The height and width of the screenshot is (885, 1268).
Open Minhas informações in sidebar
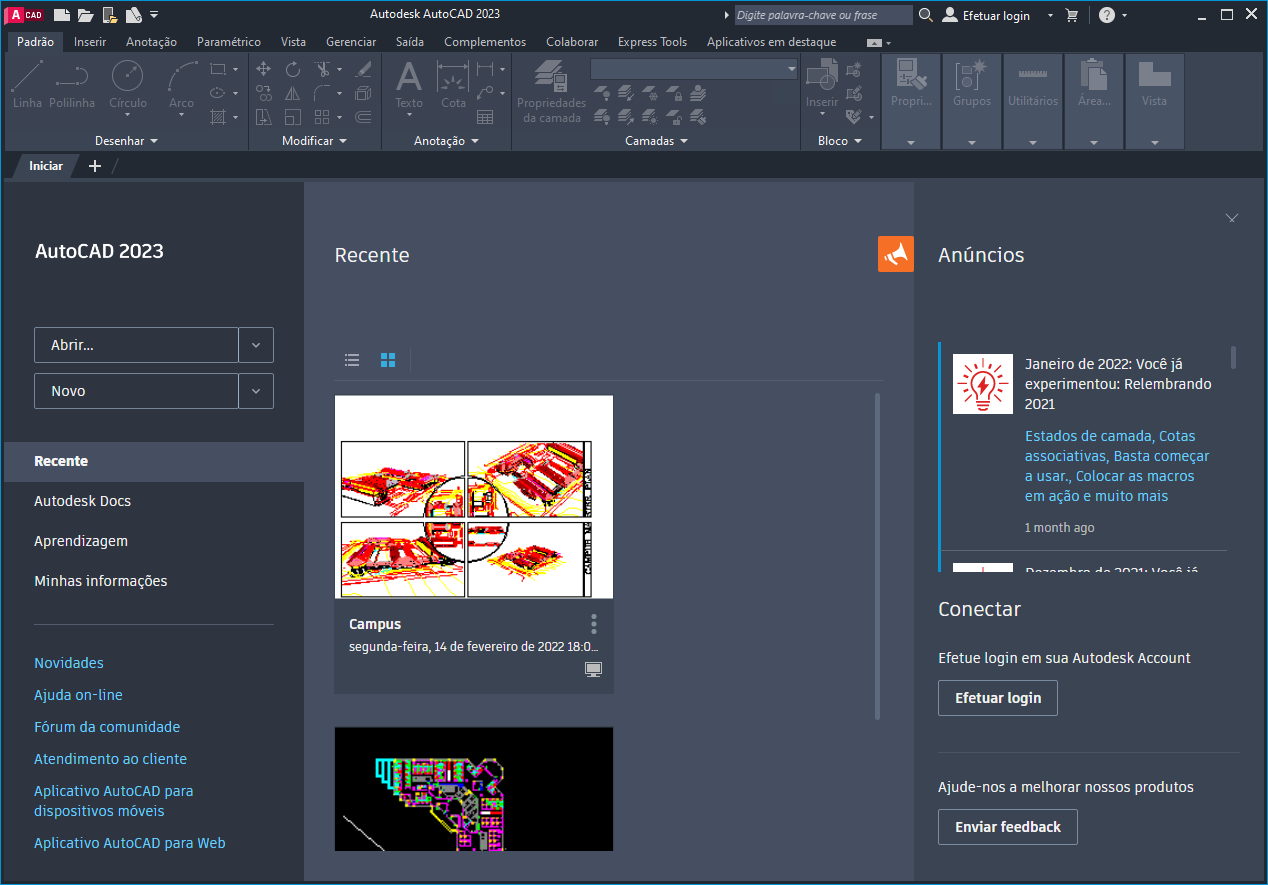coord(100,581)
